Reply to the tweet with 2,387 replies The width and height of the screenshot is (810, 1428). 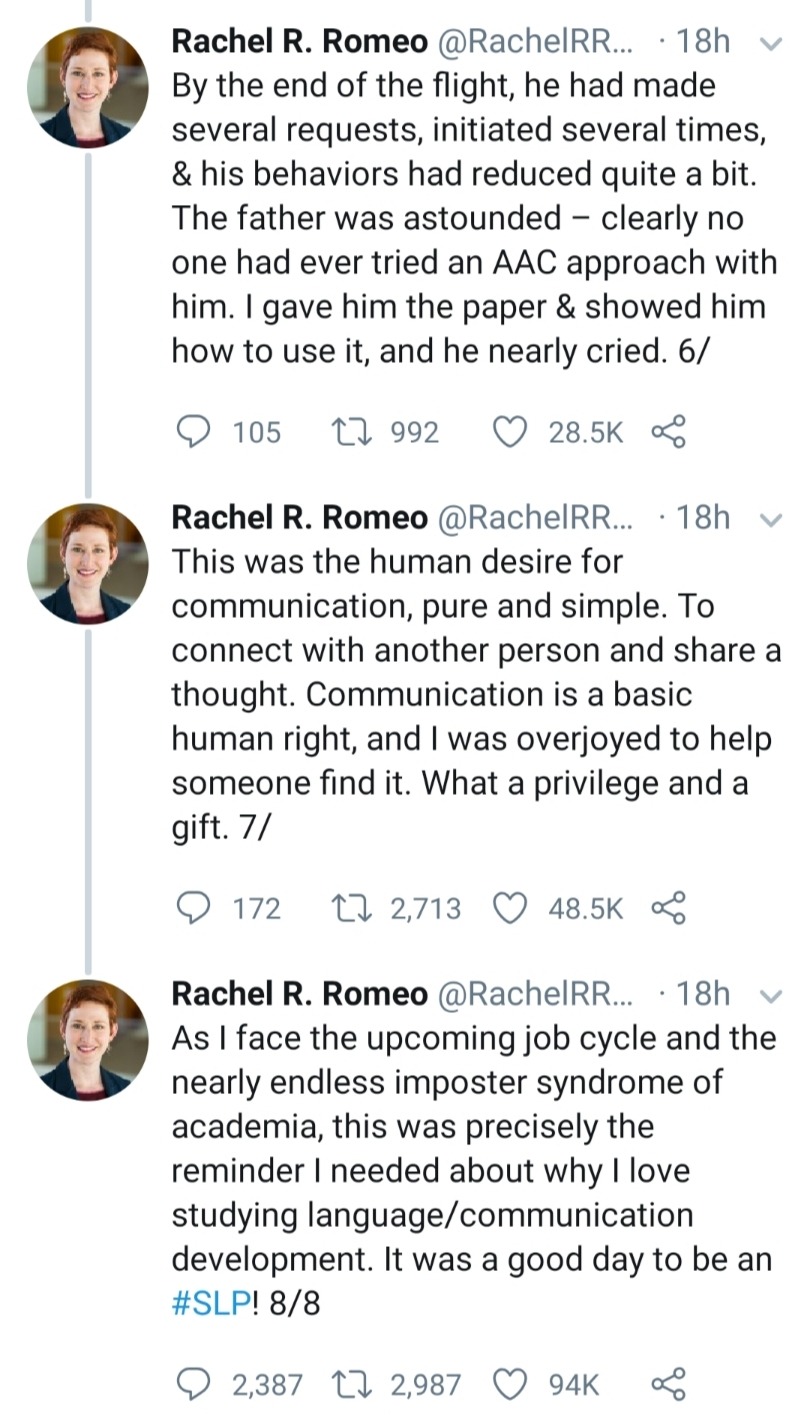pyautogui.click(x=189, y=1384)
